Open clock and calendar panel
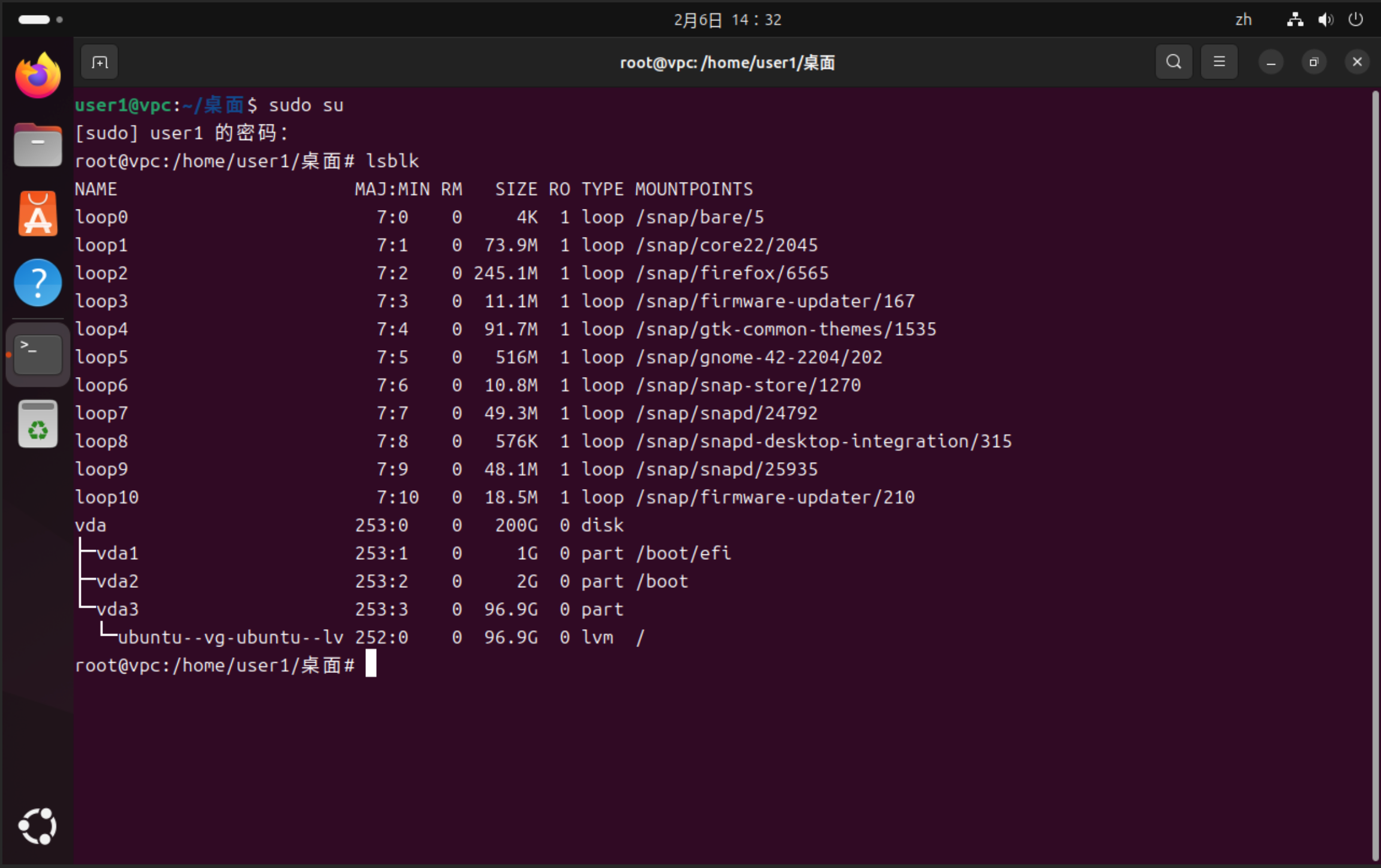Viewport: 1381px width, 868px height. 727,20
